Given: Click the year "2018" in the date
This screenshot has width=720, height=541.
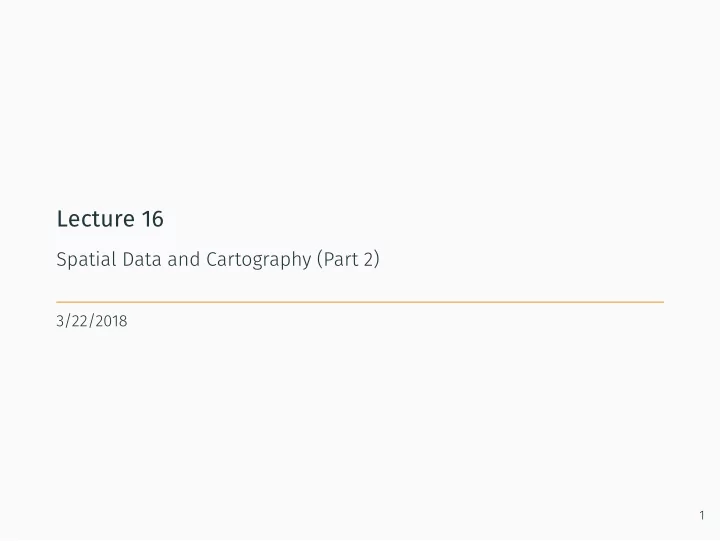Looking at the screenshot, I should click(112, 321).
